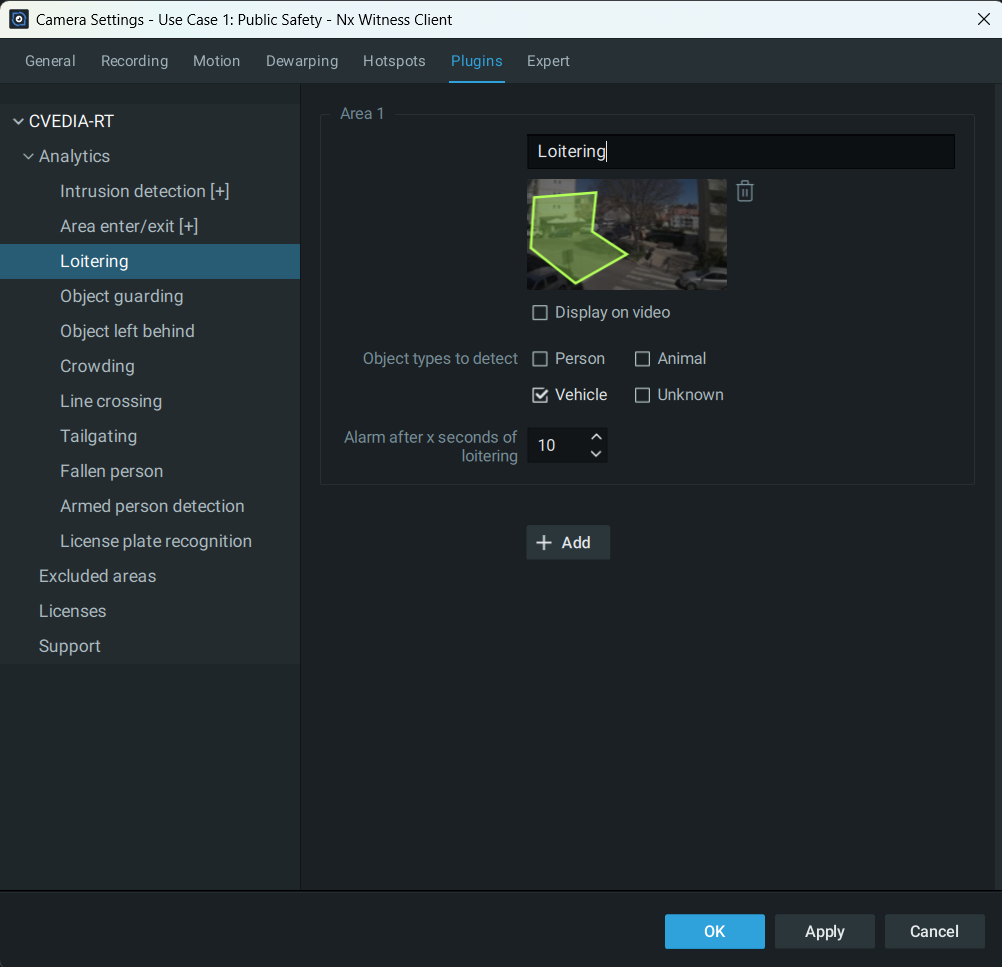Enable the Display on video checkbox
The height and width of the screenshot is (967, 1002).
click(x=540, y=313)
